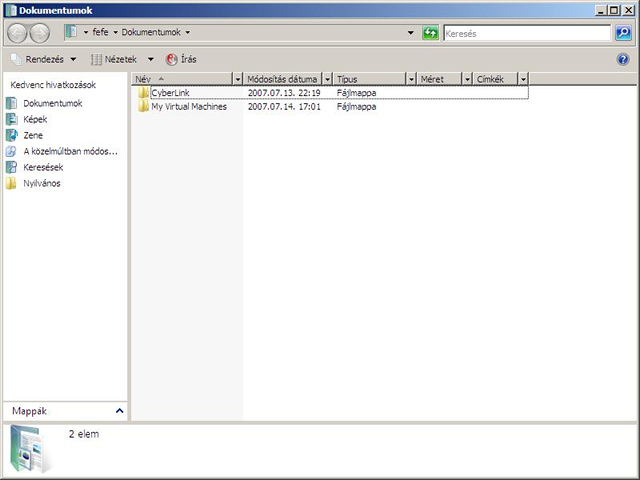The image size is (640, 480).
Task: Click the Mappák pane label
Action: point(29,411)
